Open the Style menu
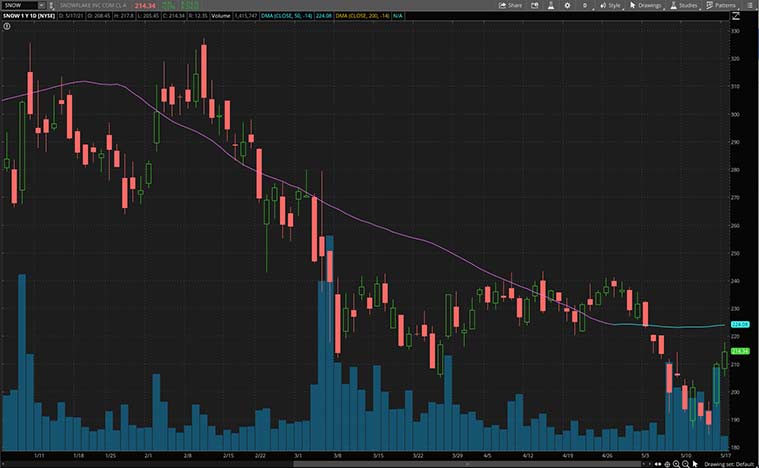759x468 pixels. [611, 5]
